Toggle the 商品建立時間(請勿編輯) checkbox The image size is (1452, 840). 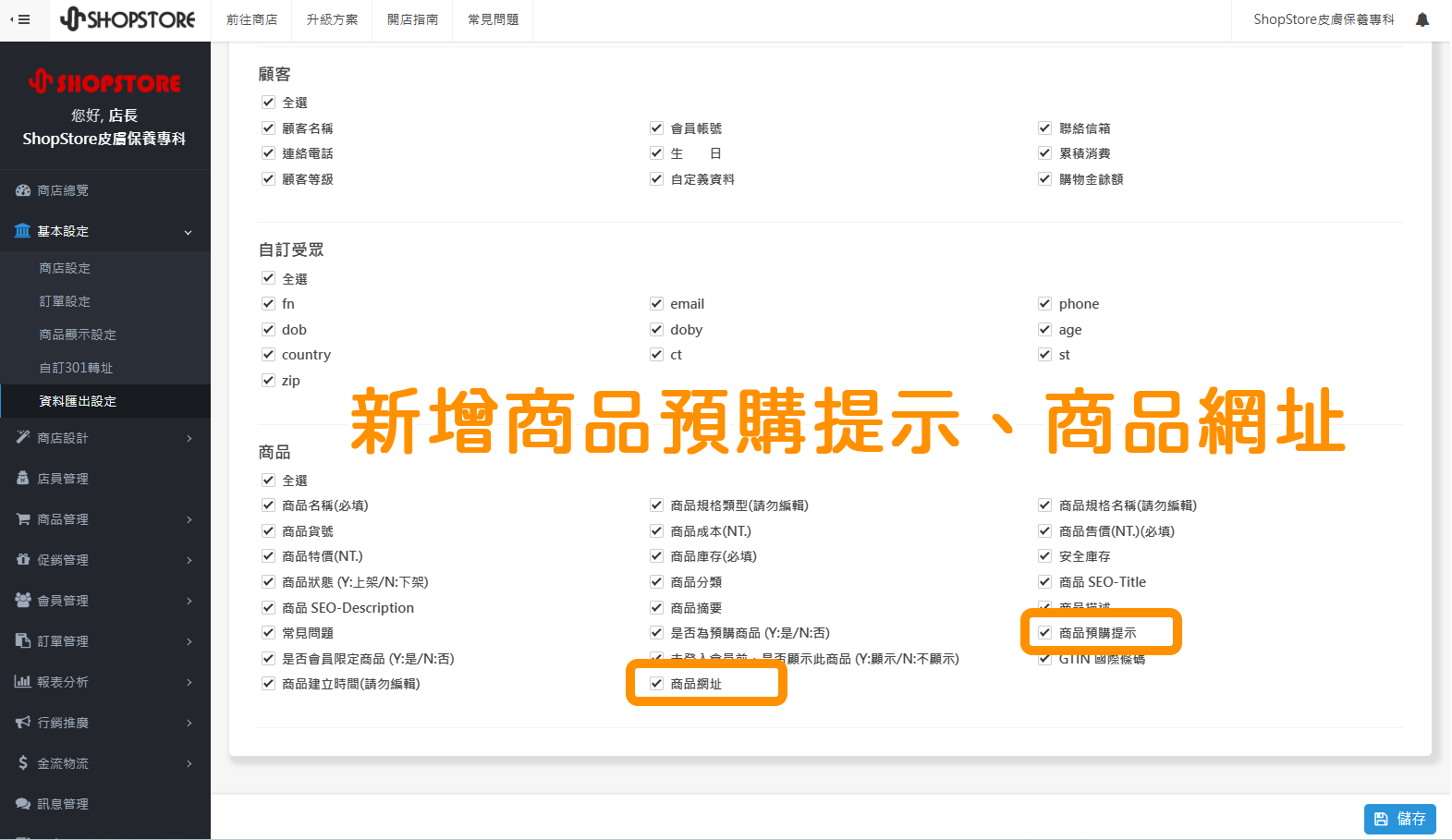(x=268, y=684)
